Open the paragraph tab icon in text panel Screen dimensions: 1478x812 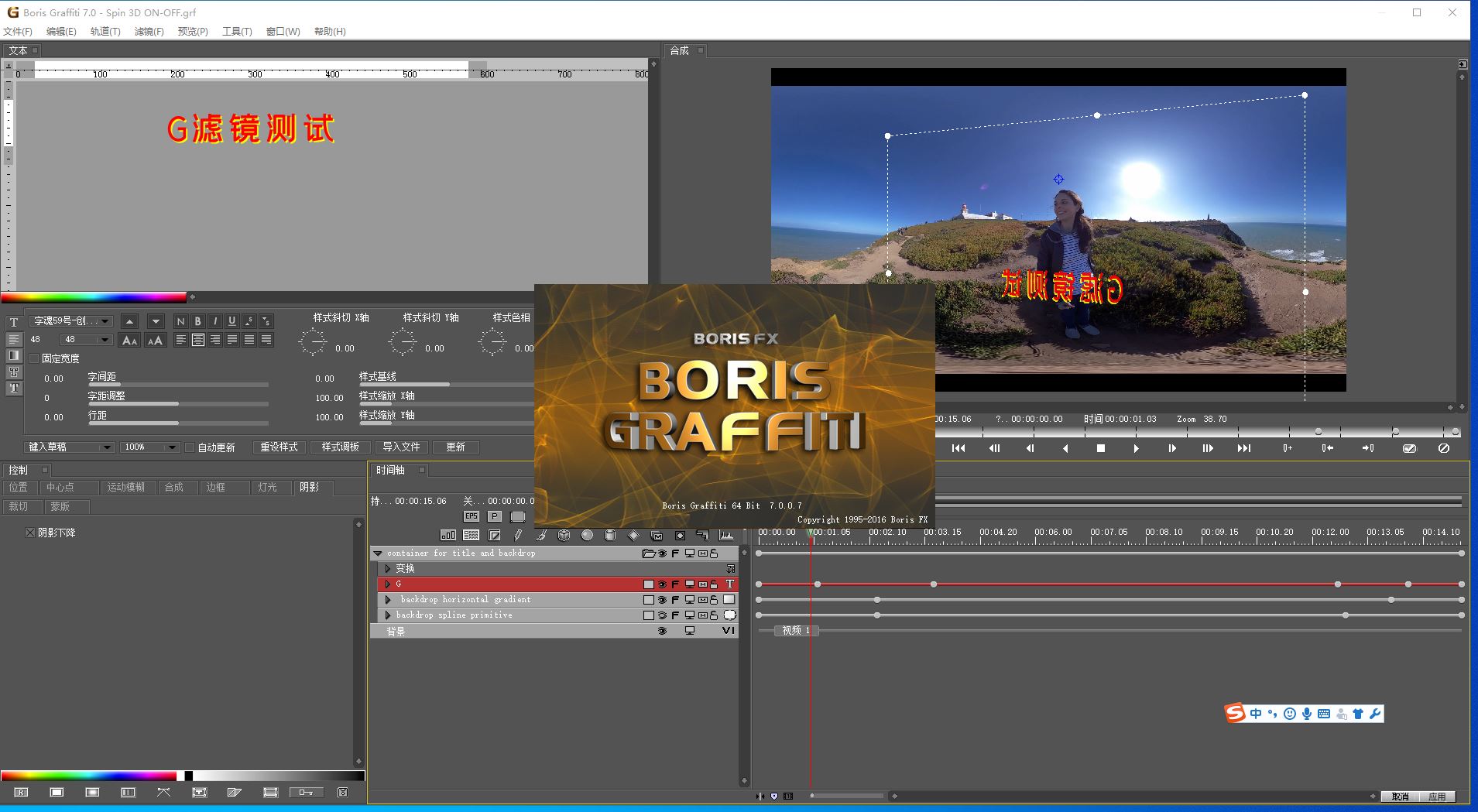(x=14, y=339)
